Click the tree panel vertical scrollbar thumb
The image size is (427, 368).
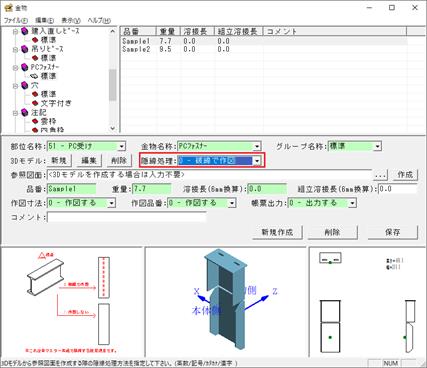(113, 85)
